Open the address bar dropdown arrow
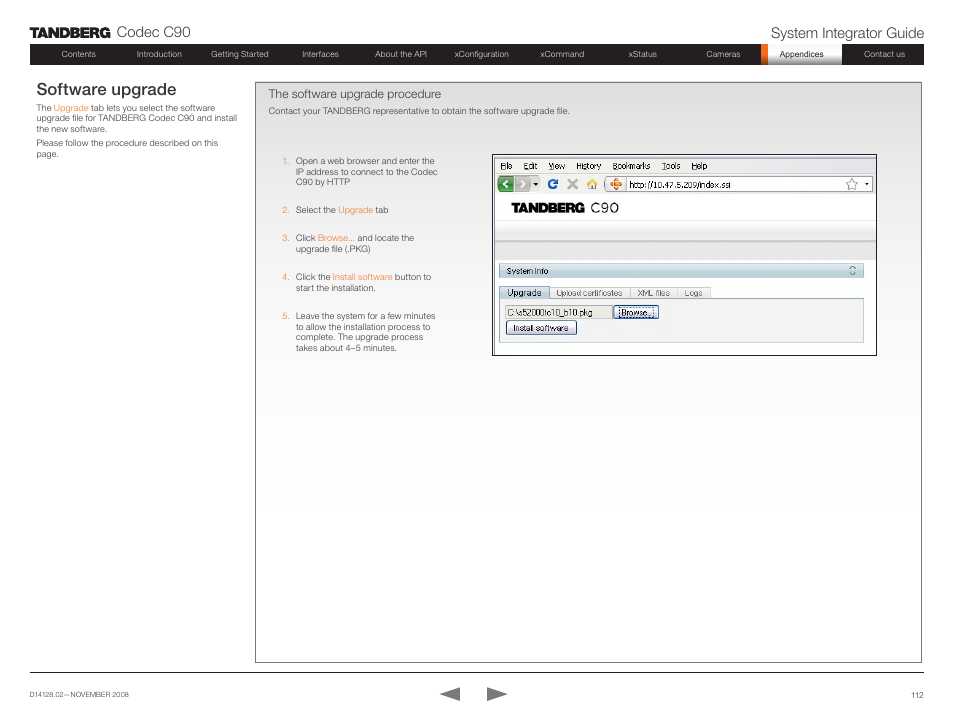 coord(866,184)
